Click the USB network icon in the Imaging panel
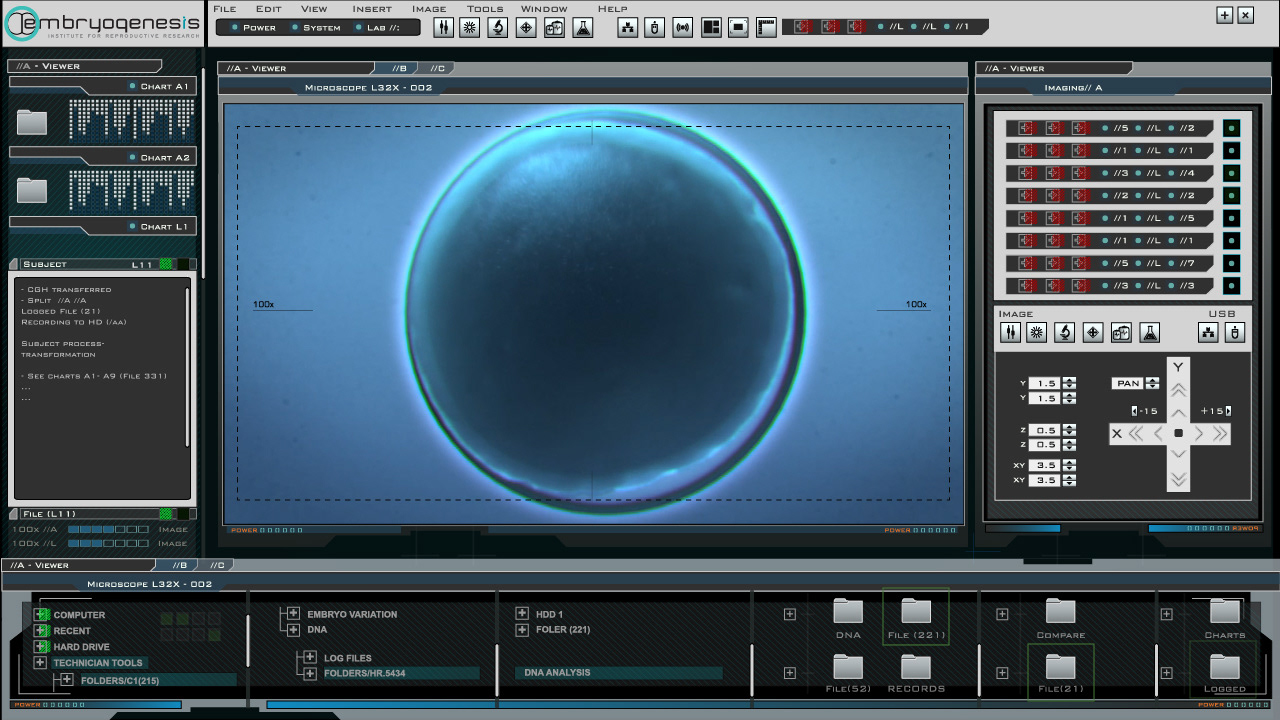1280x720 pixels. coord(1209,333)
